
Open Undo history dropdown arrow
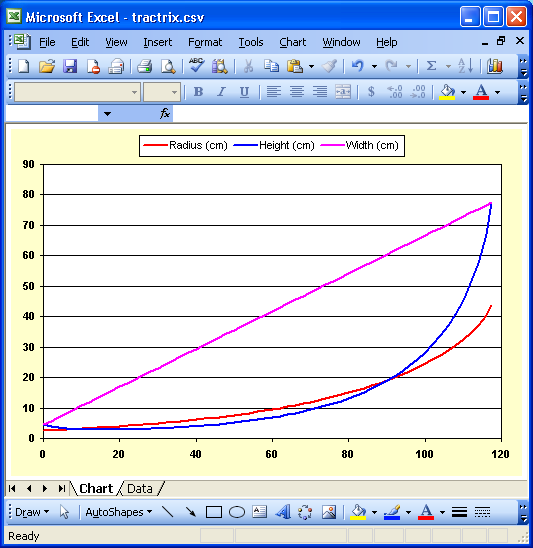pyautogui.click(x=374, y=66)
